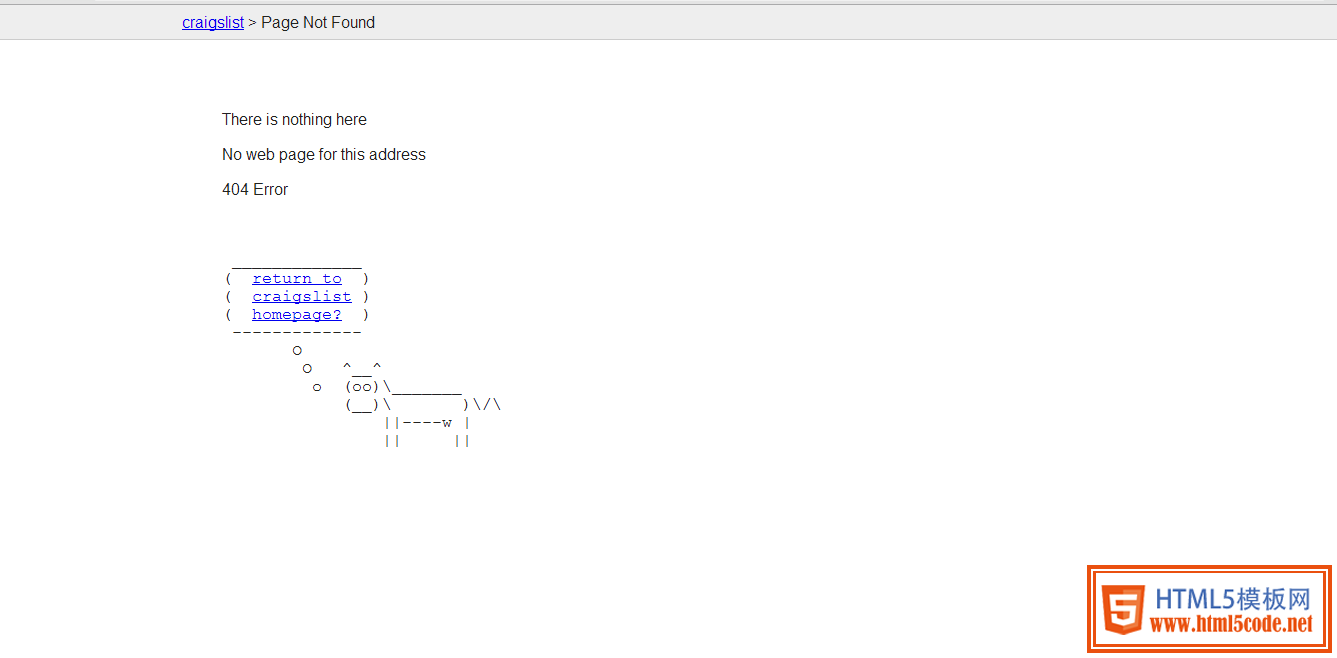Click the www.html5code.net URL text
The image size is (1337, 658).
(x=1230, y=625)
